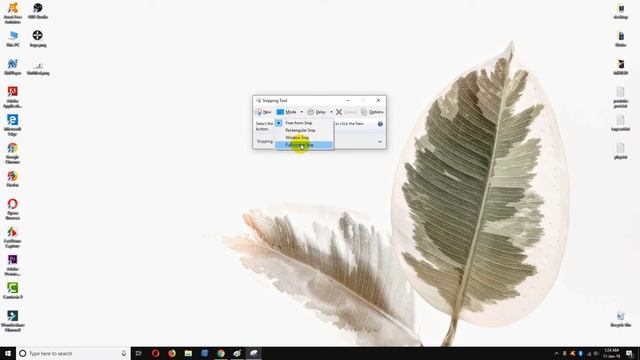Click the Snipping Tool taskbar icon
The width and height of the screenshot is (640, 360).
(x=253, y=353)
